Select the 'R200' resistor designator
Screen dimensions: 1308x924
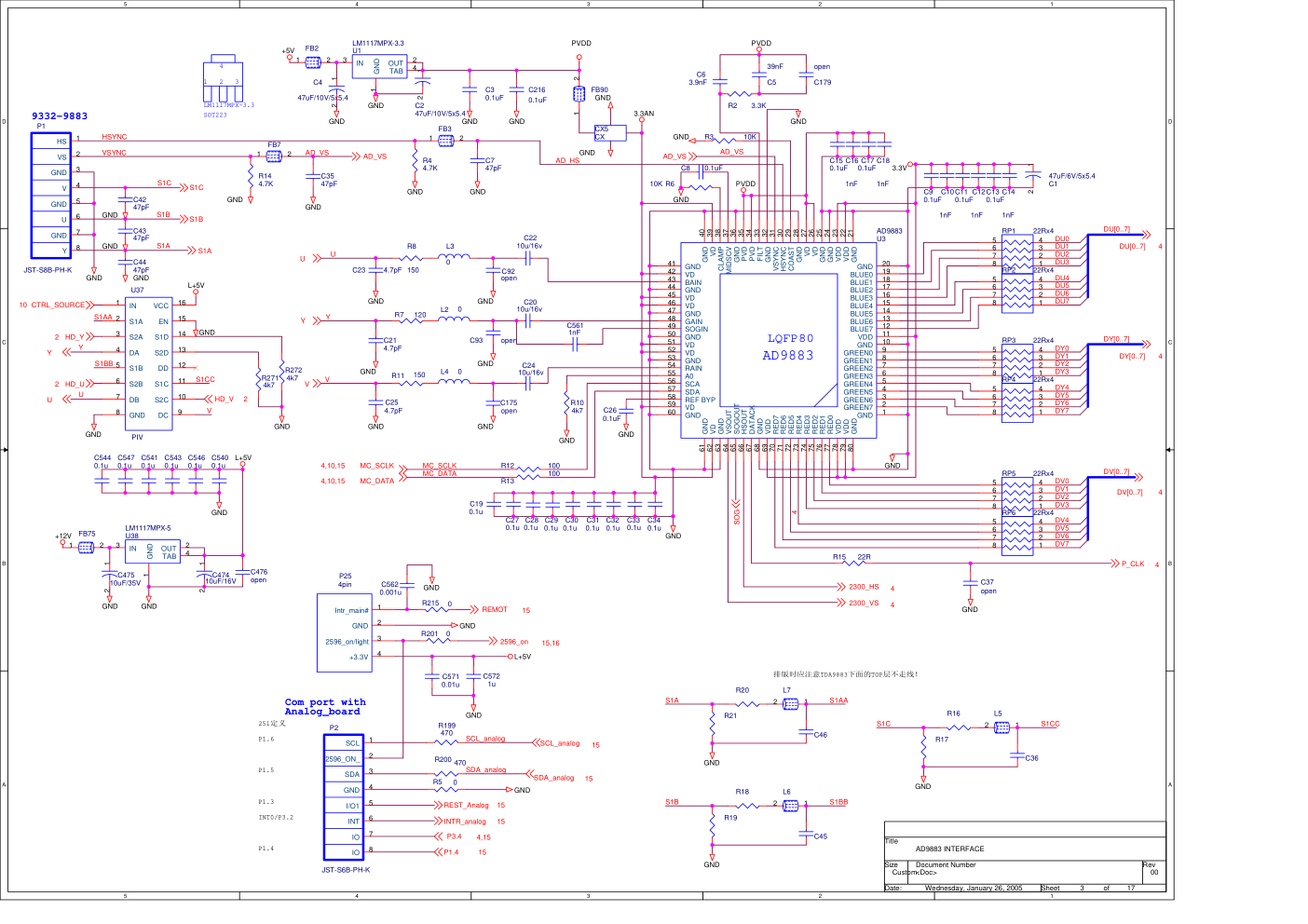[443, 759]
